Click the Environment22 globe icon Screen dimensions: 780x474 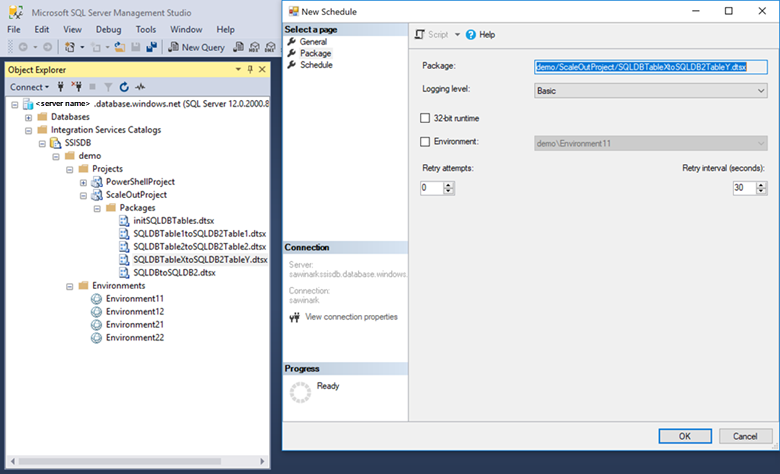[x=97, y=337]
